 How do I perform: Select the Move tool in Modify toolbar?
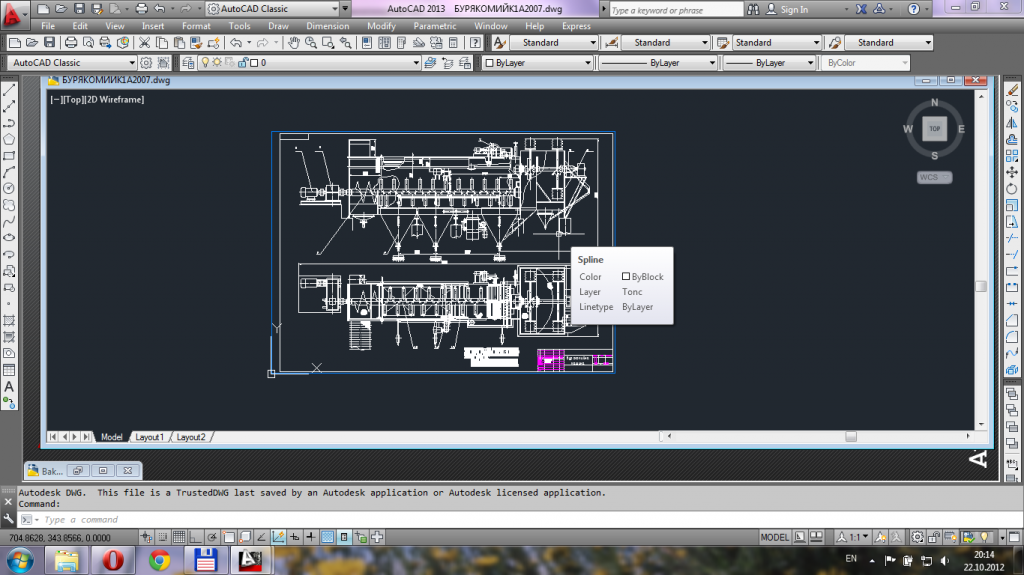1012,172
